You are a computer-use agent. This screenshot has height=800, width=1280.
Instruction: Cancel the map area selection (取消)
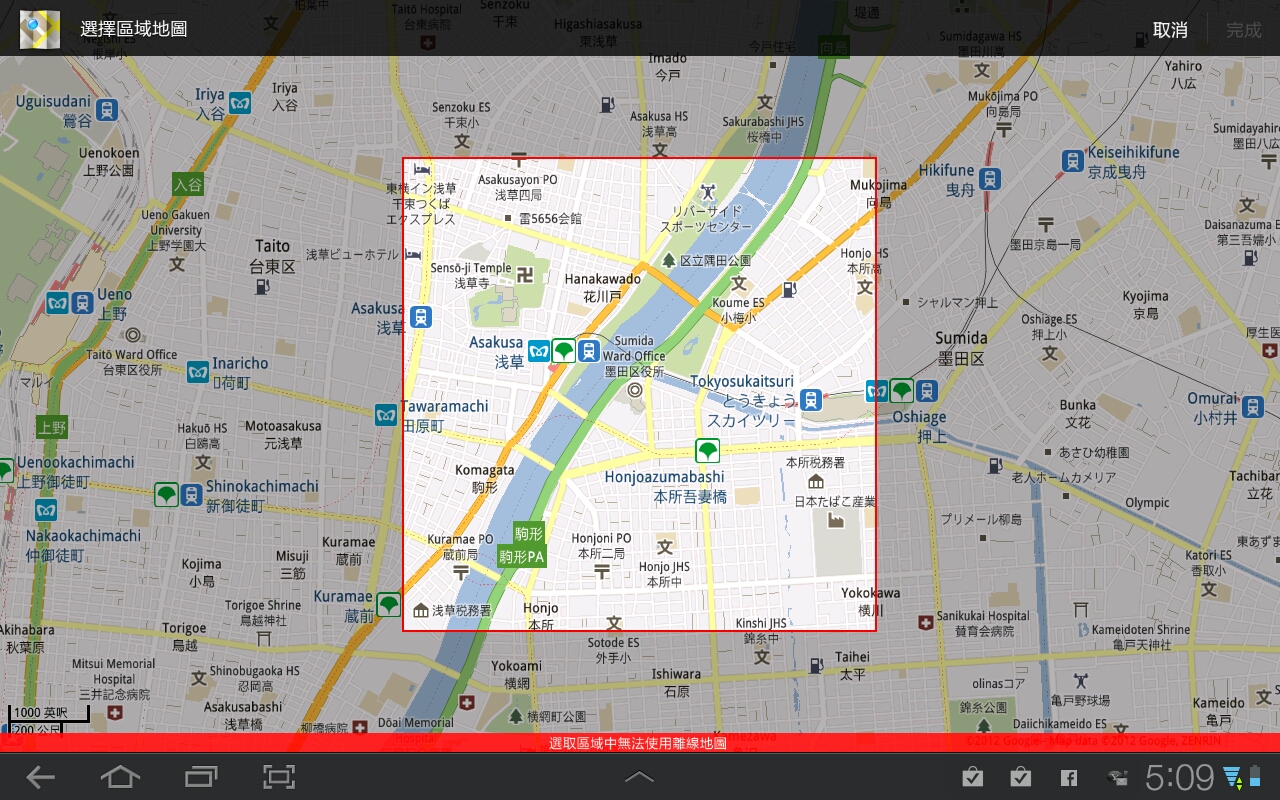(1169, 30)
